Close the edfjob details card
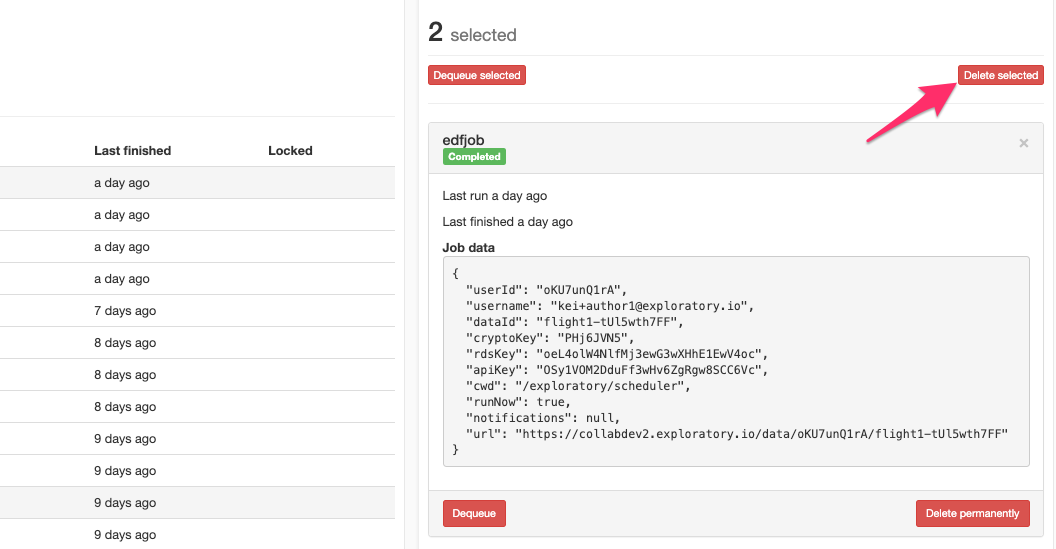This screenshot has width=1056, height=549. pyautogui.click(x=1023, y=143)
